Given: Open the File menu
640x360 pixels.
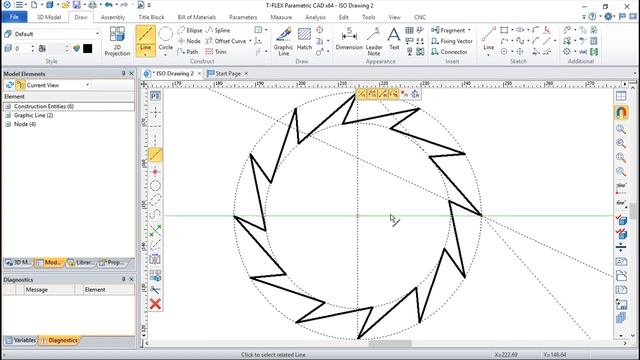Looking at the screenshot, I should pos(14,17).
